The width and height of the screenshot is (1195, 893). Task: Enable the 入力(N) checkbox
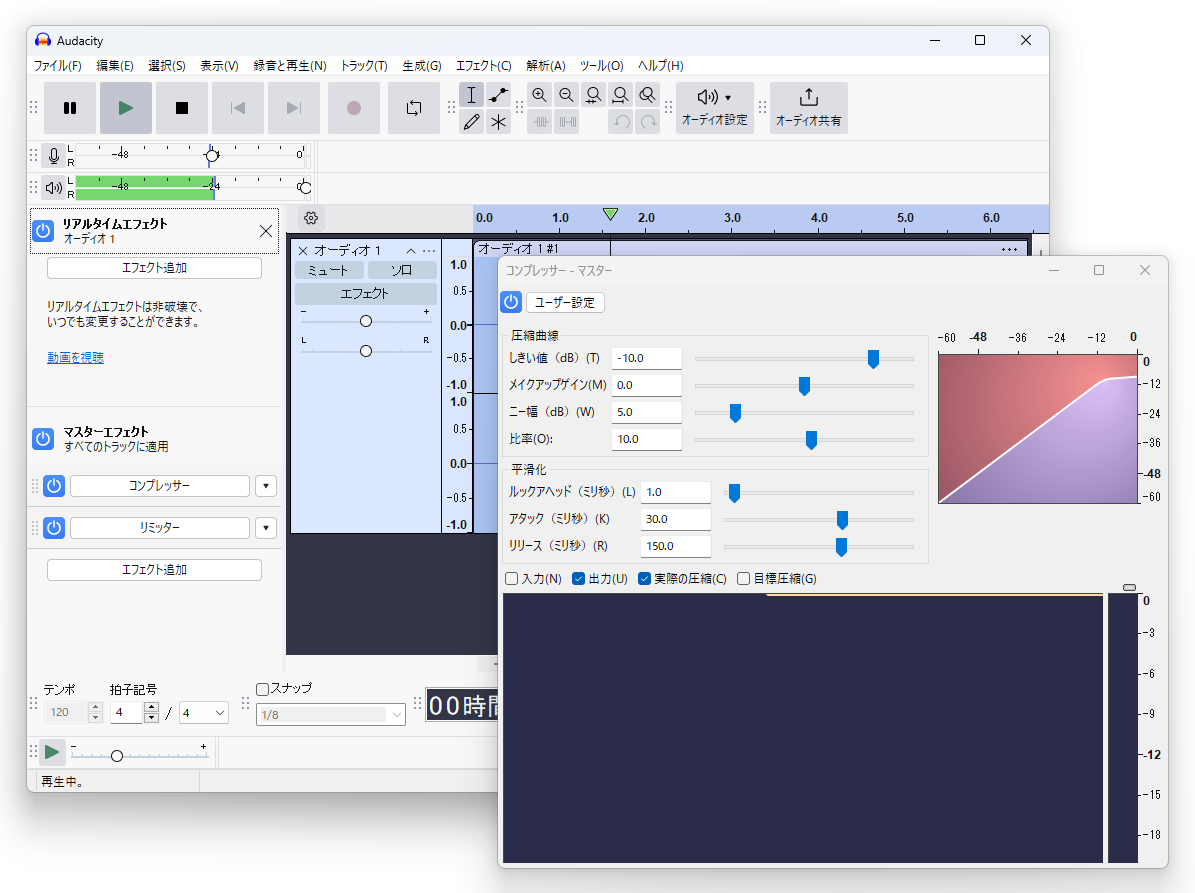click(x=511, y=579)
